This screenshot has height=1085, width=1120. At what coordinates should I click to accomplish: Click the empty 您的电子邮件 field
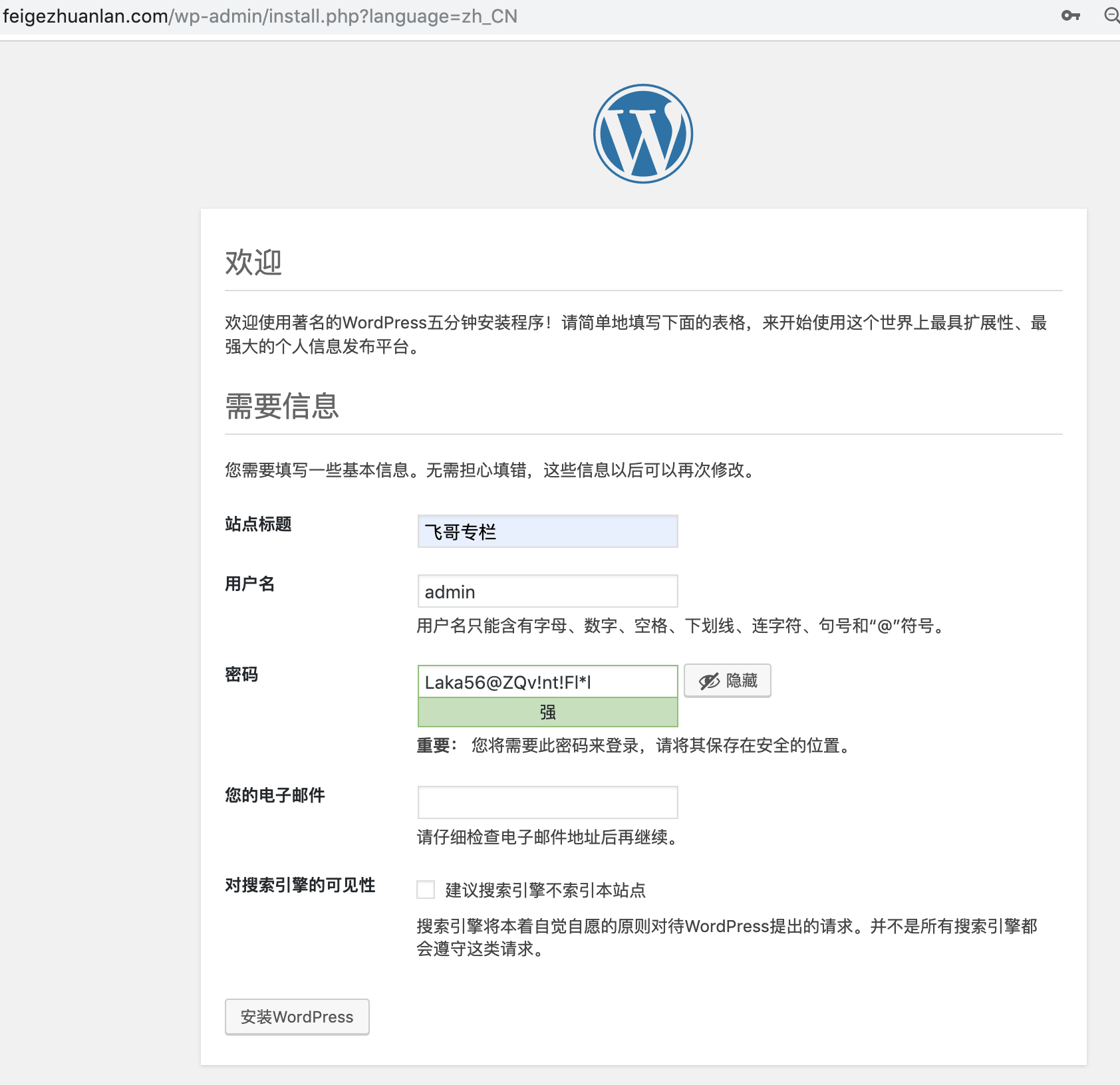pos(547,802)
